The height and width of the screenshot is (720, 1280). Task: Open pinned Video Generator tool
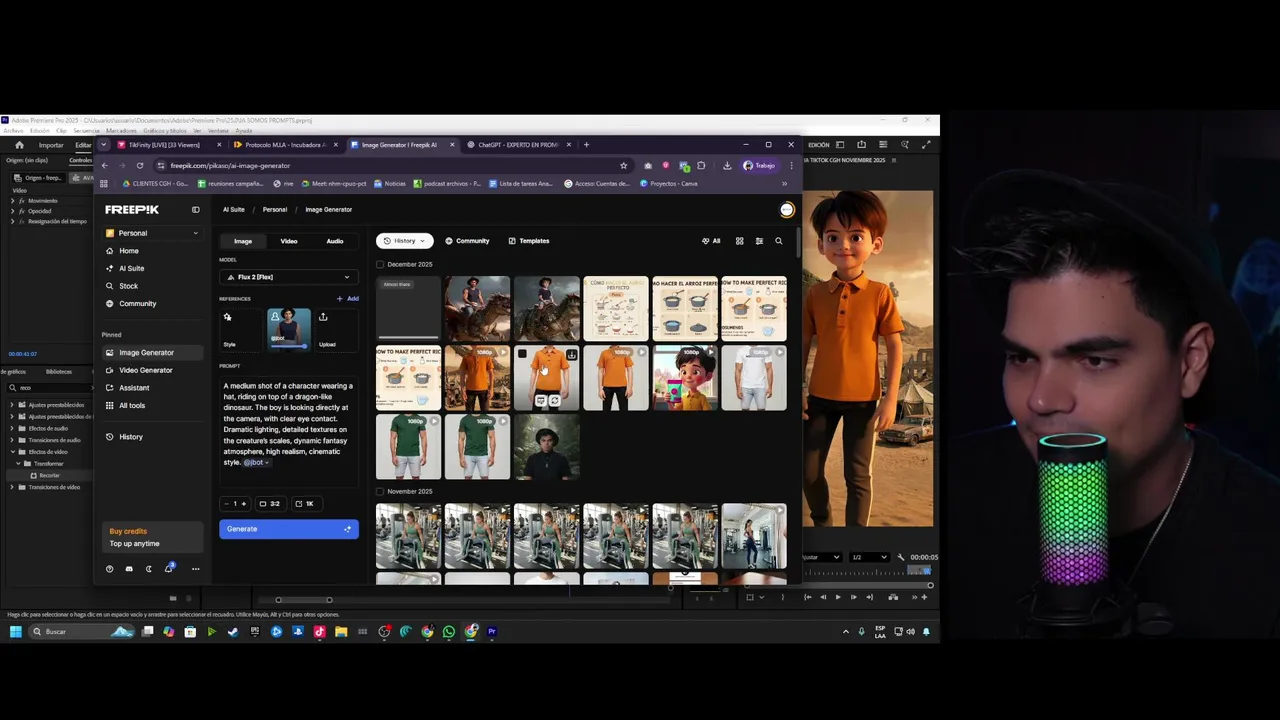(146, 370)
